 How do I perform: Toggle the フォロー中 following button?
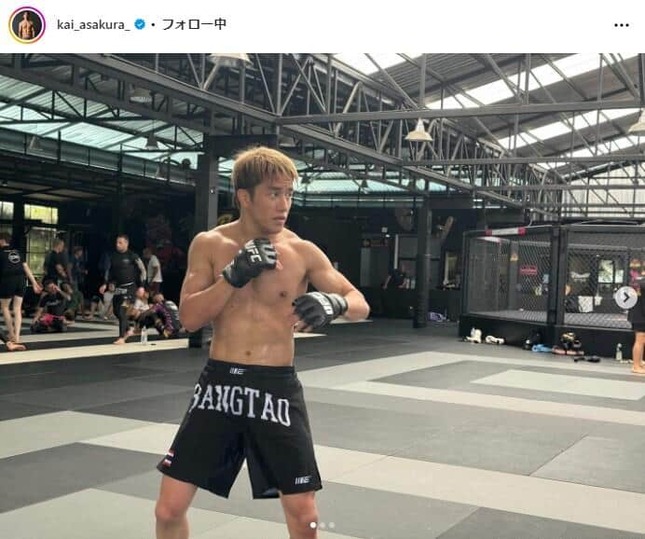194,24
